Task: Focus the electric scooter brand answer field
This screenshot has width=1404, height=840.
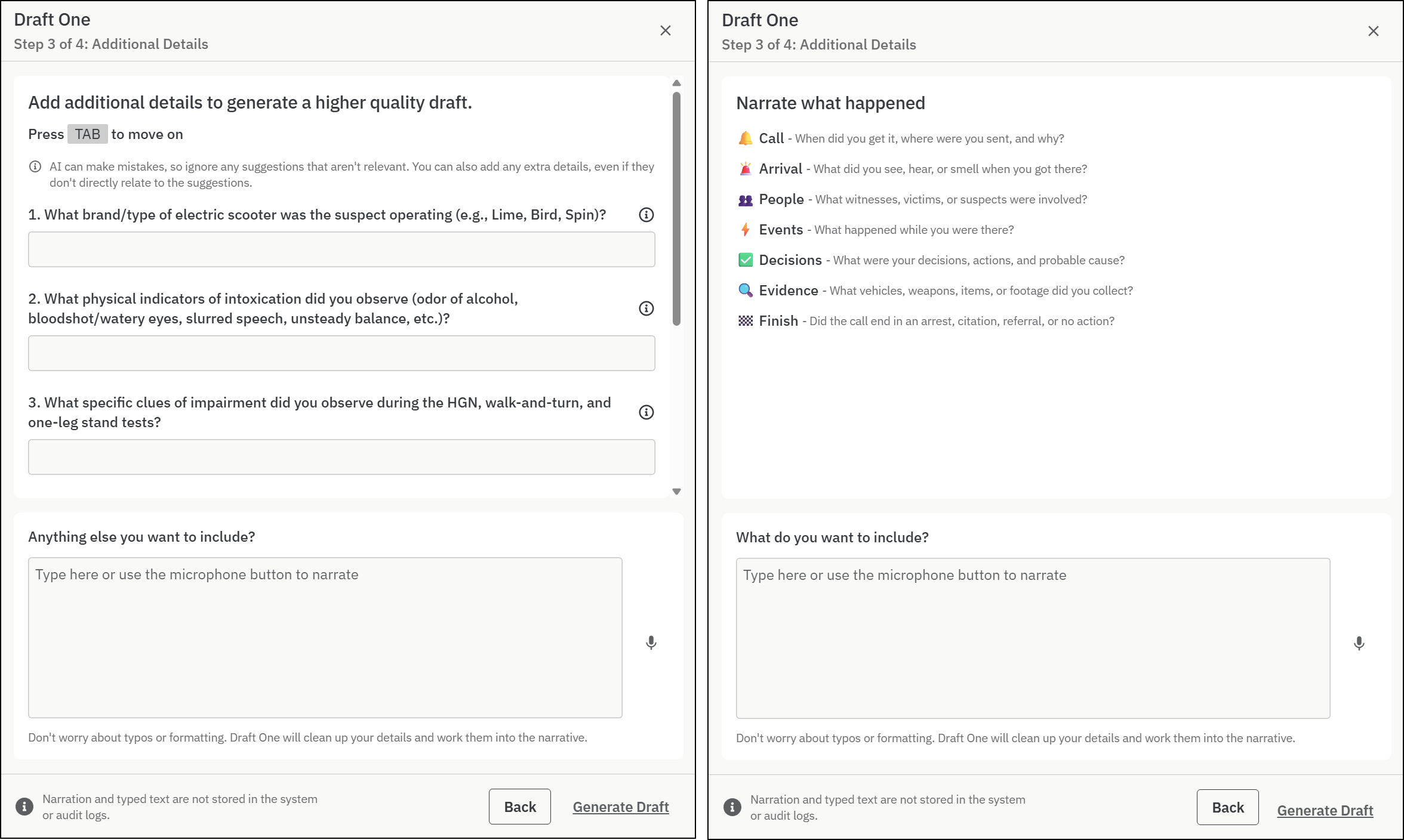Action: click(x=341, y=249)
